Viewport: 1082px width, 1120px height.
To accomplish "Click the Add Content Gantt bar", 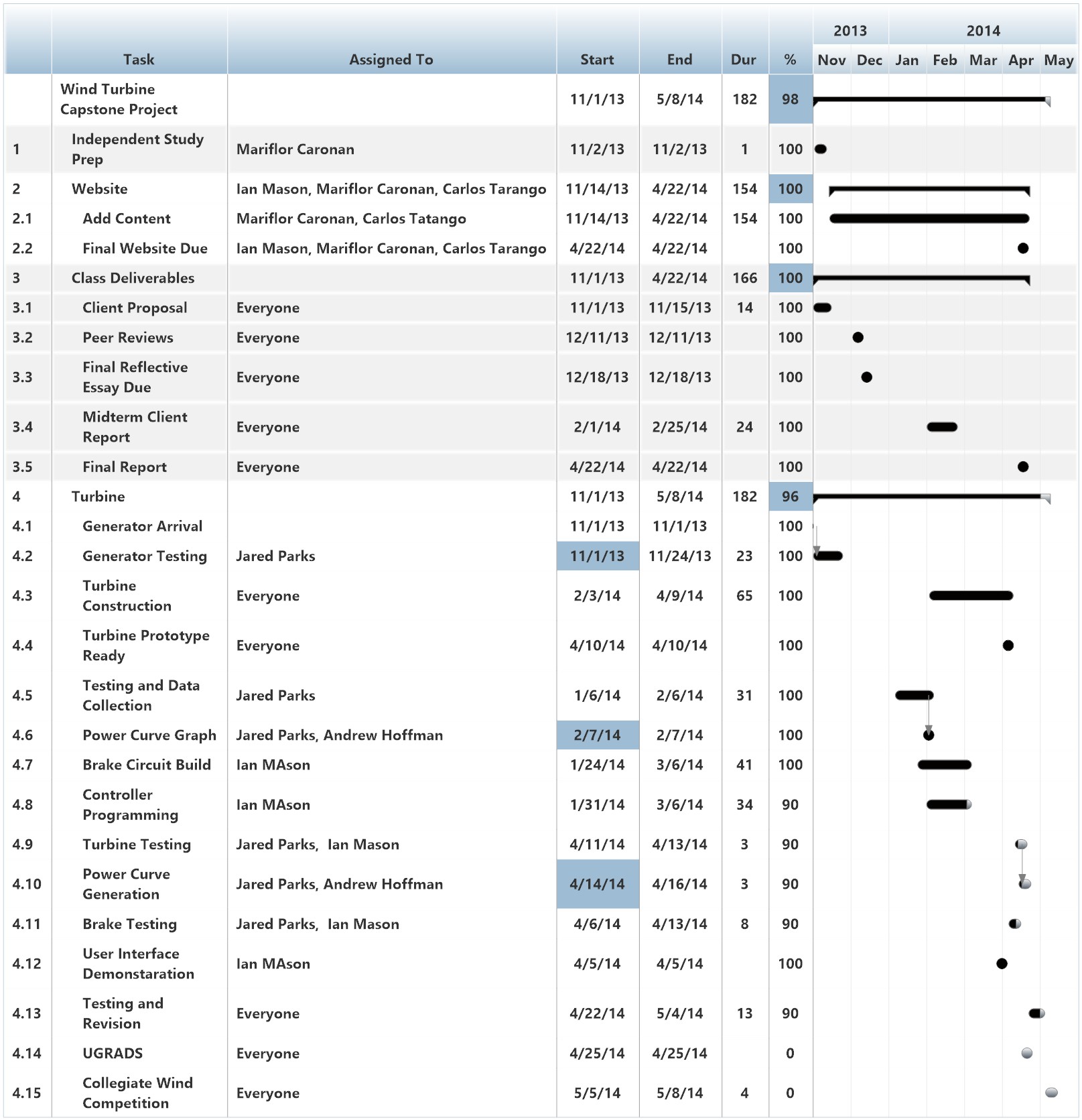I will 929,219.
